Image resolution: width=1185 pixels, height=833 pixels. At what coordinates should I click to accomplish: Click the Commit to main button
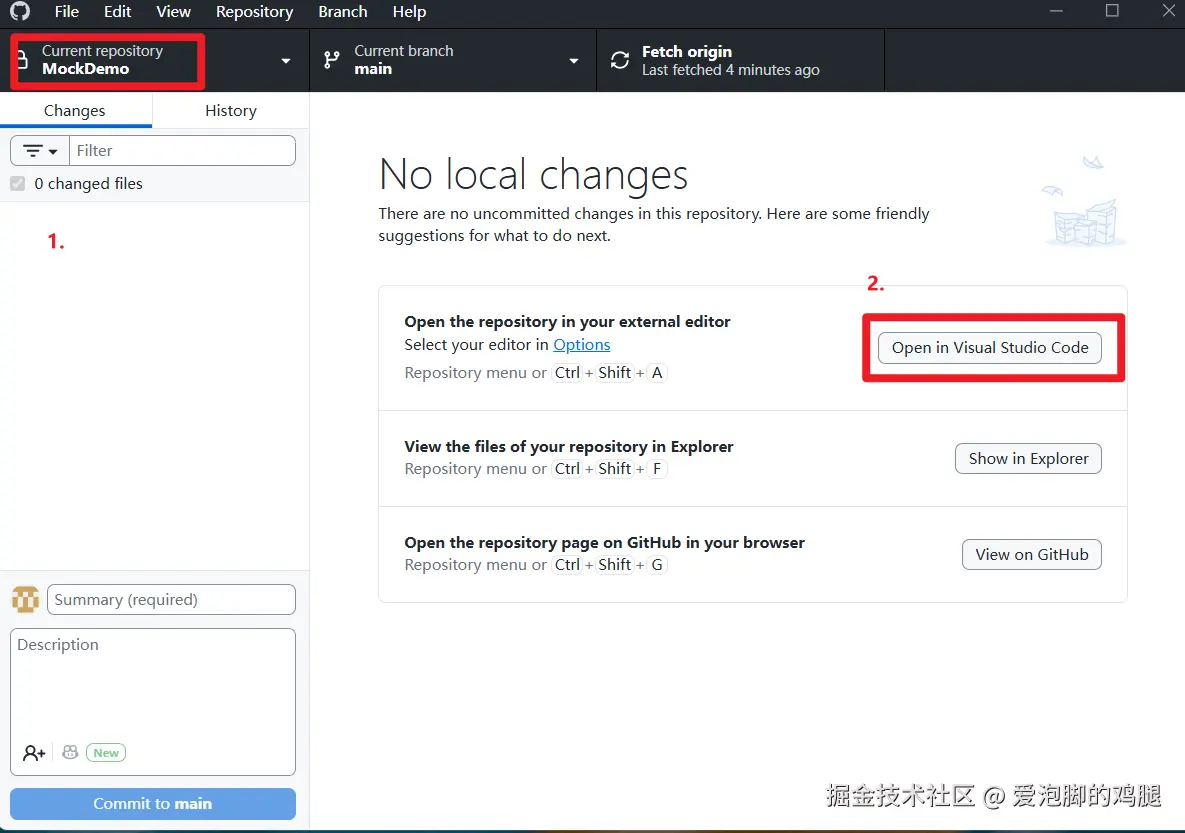click(153, 804)
